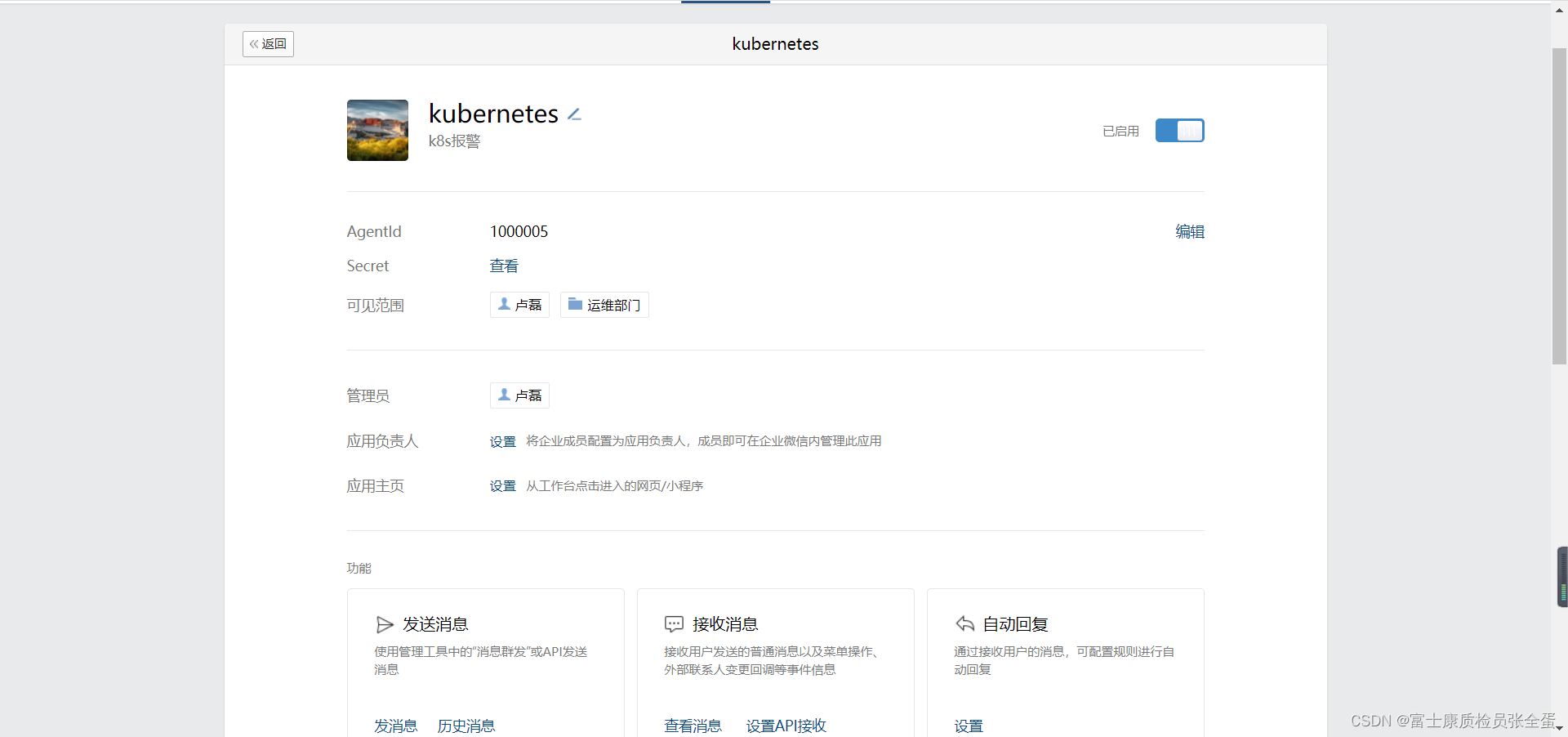
Task: Click the 卢磊 user tag in 可见范围
Action: [519, 305]
